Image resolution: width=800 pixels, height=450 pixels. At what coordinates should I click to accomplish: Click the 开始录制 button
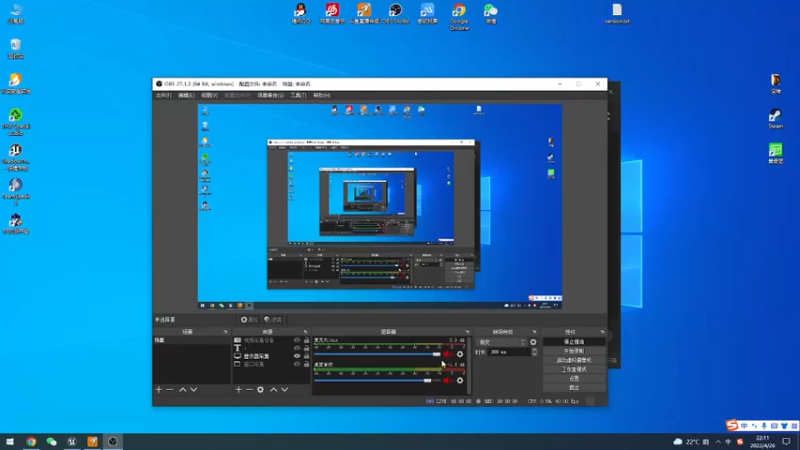coord(574,351)
